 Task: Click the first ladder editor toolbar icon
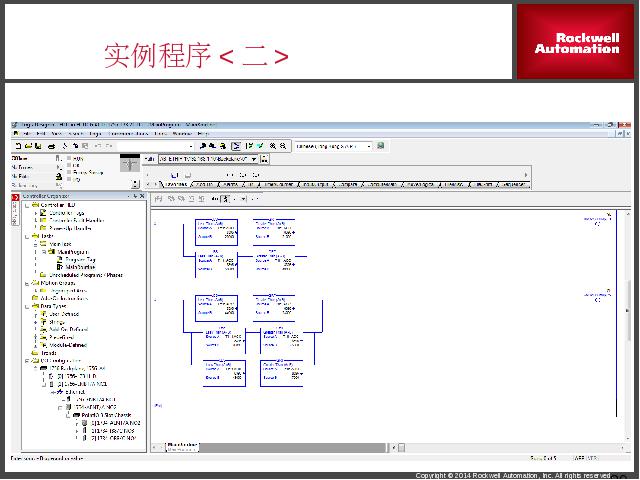[x=158, y=199]
